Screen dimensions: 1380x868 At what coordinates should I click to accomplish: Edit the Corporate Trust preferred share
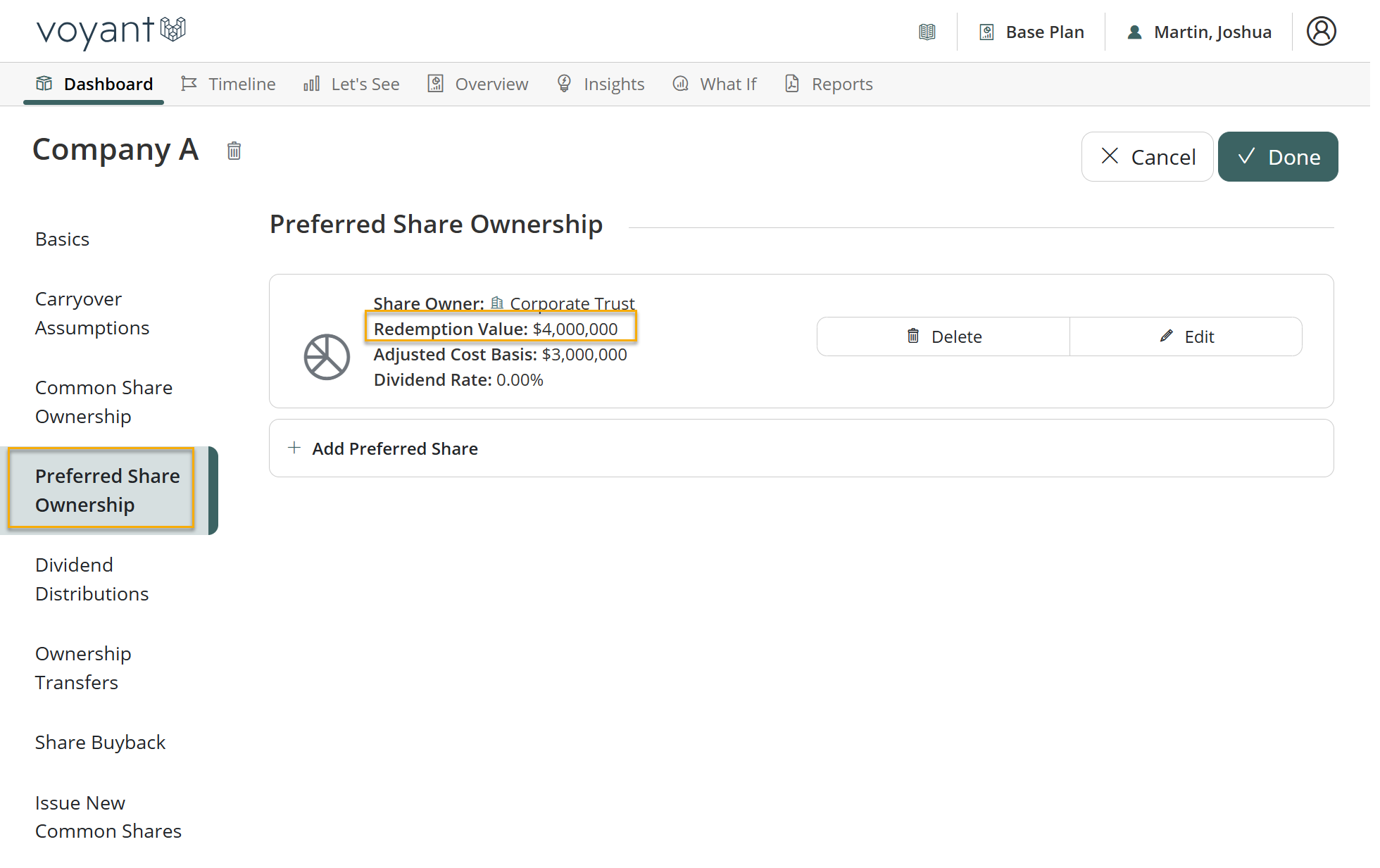click(x=1186, y=336)
